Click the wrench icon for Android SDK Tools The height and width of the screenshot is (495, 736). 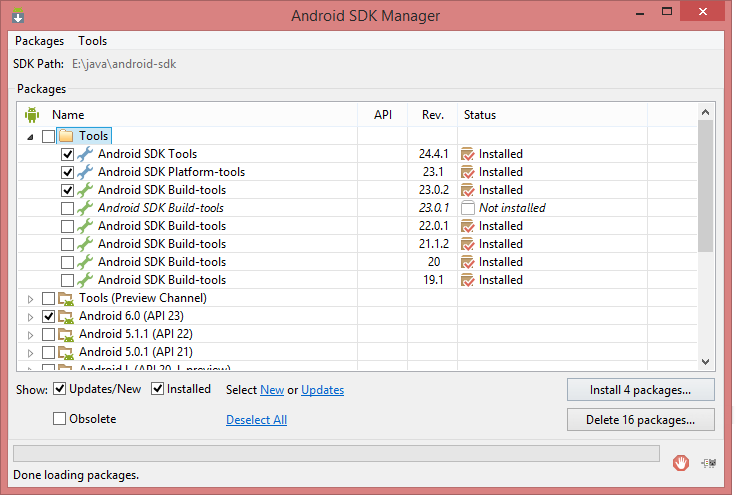(x=85, y=154)
